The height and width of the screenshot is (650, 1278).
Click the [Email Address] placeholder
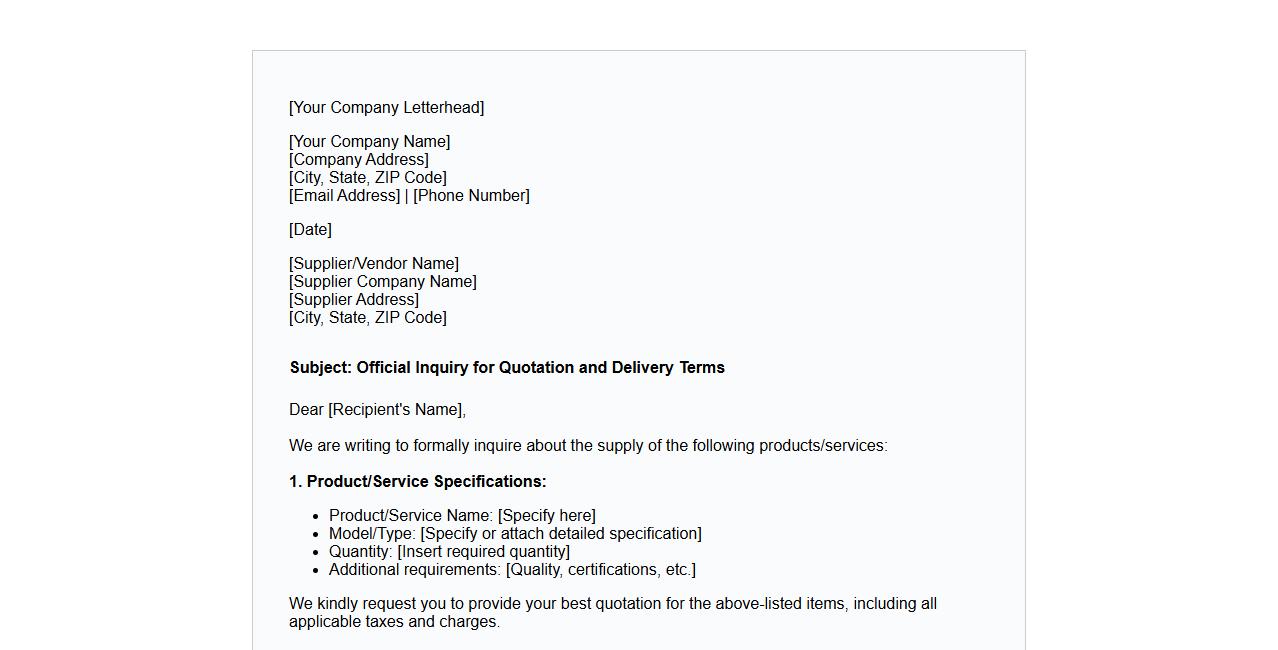[x=344, y=196]
